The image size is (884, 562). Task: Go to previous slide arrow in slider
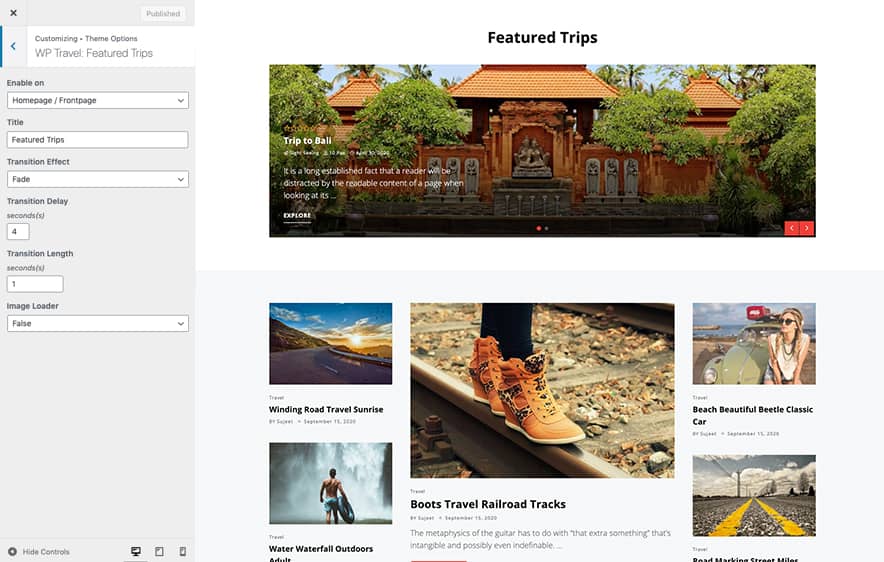792,228
